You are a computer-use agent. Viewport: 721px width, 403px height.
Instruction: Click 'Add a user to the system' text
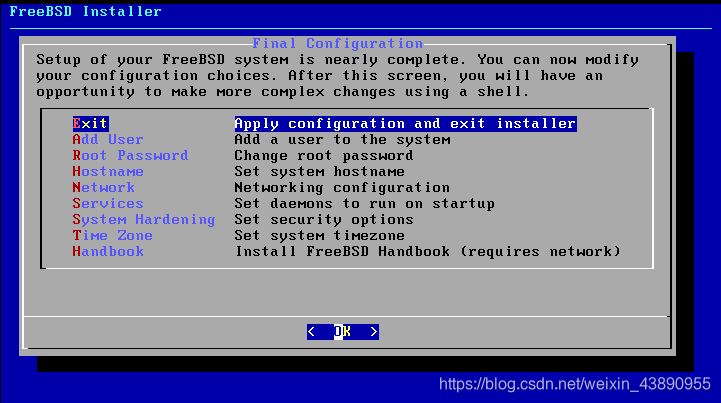[x=343, y=139]
